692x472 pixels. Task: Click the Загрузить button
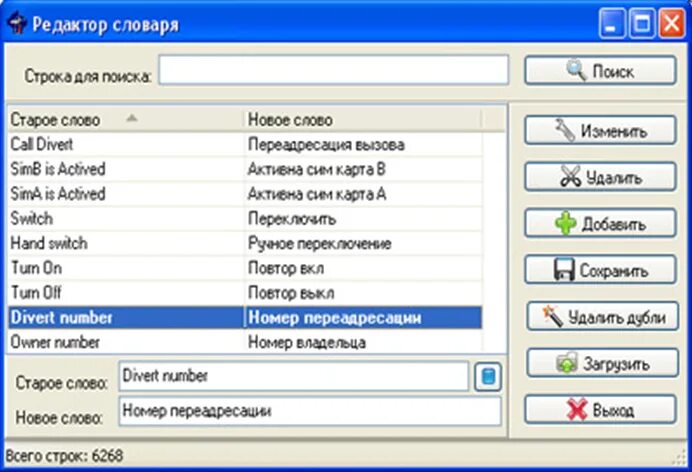[x=602, y=363]
